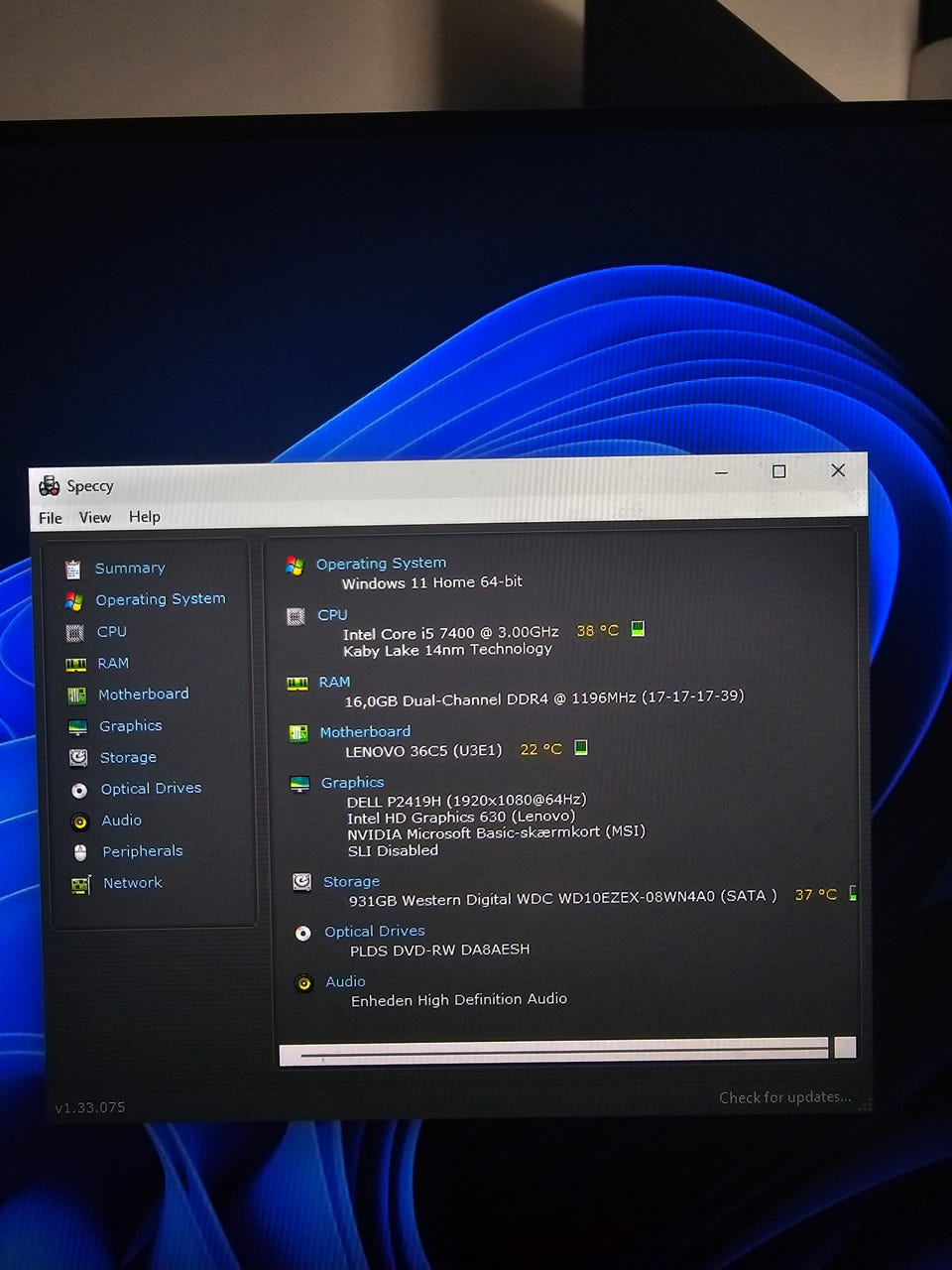952x1270 pixels.
Task: Open the File menu
Action: point(51,518)
